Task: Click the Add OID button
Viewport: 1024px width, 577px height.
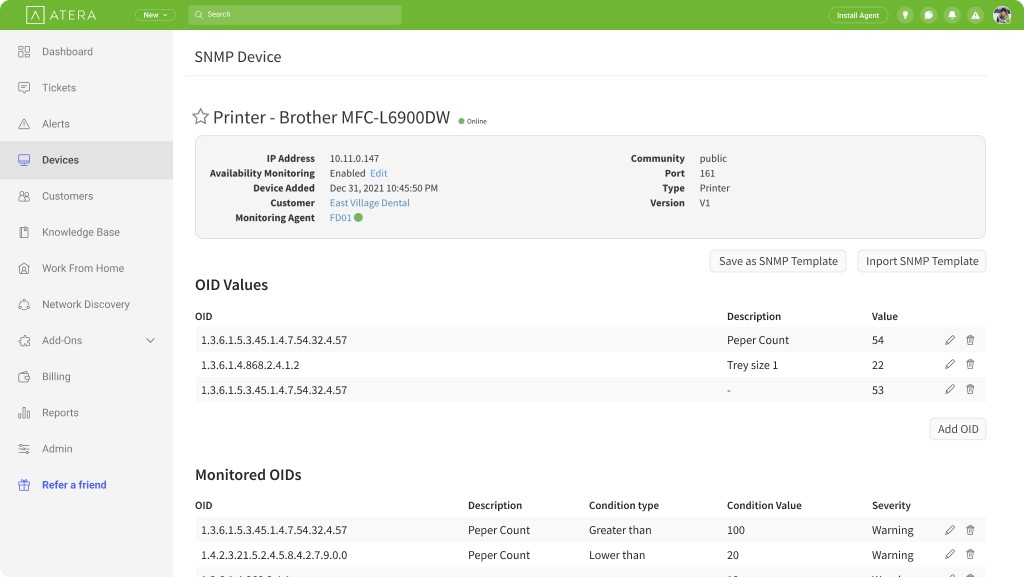Action: tap(957, 429)
